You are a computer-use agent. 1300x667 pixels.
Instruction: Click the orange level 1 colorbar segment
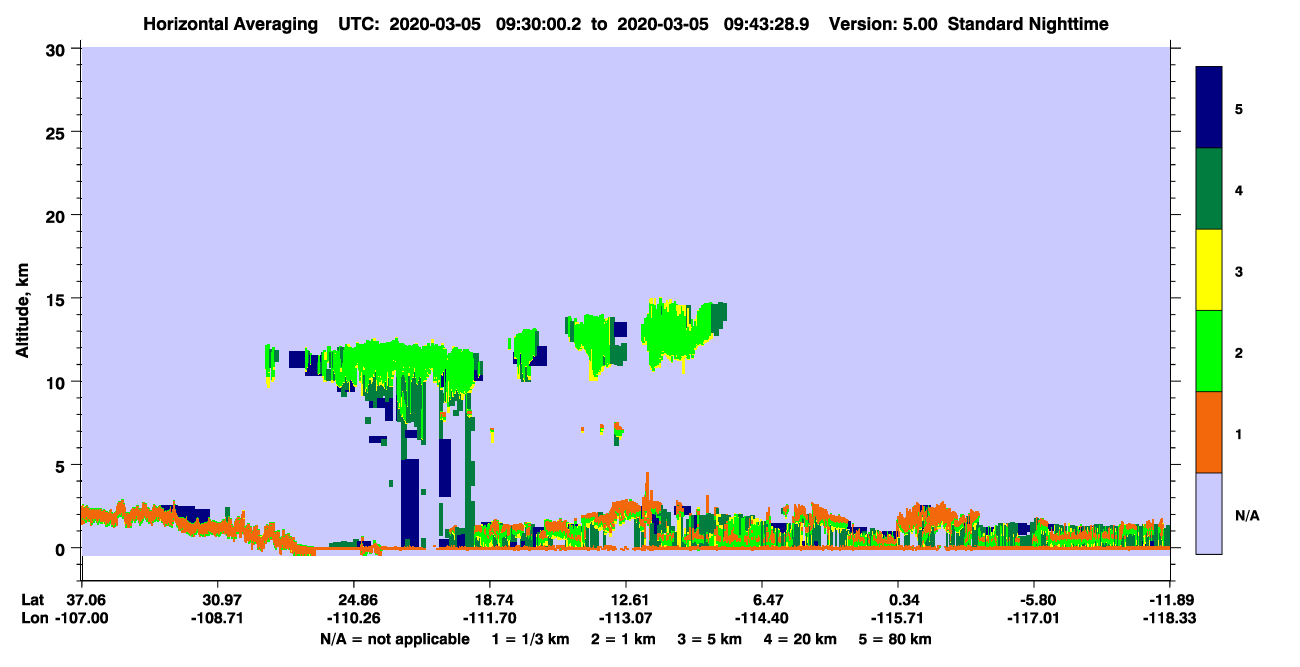tap(1209, 432)
